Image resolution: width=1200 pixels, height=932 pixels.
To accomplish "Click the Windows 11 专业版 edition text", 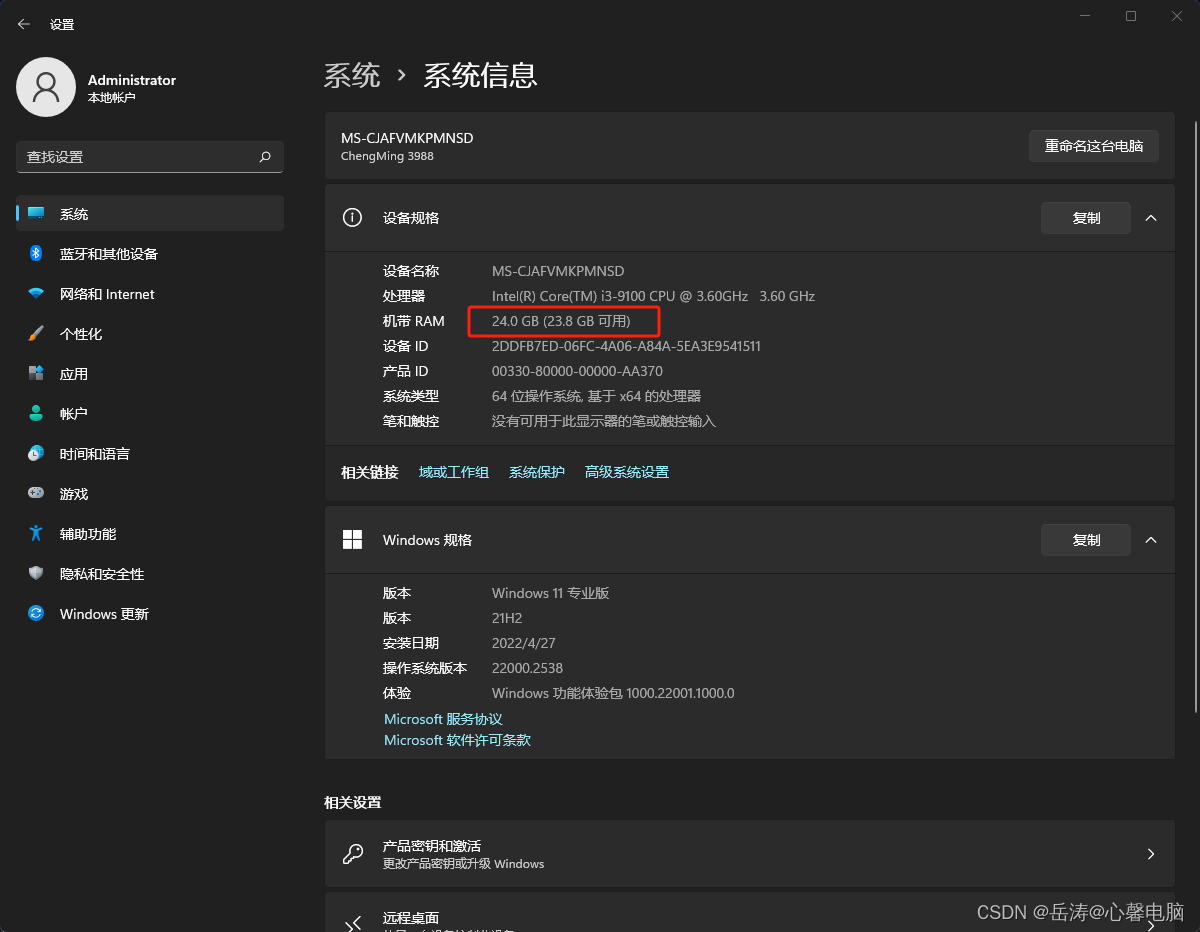I will (550, 593).
